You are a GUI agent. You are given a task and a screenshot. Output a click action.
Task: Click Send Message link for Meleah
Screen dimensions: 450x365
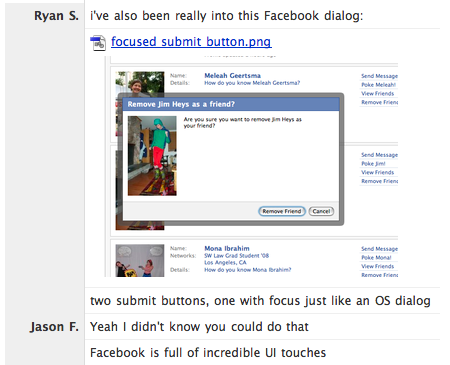(379, 76)
